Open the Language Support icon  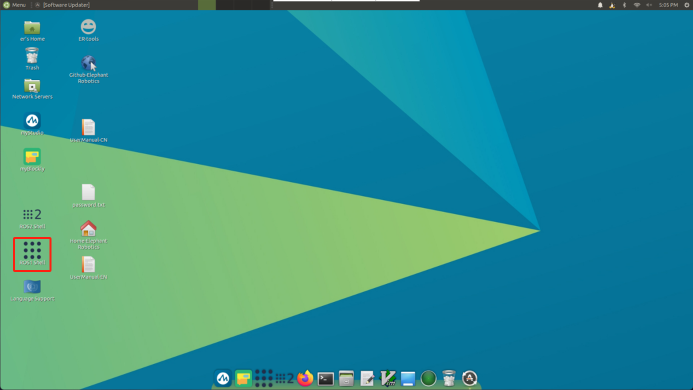[x=32, y=291]
